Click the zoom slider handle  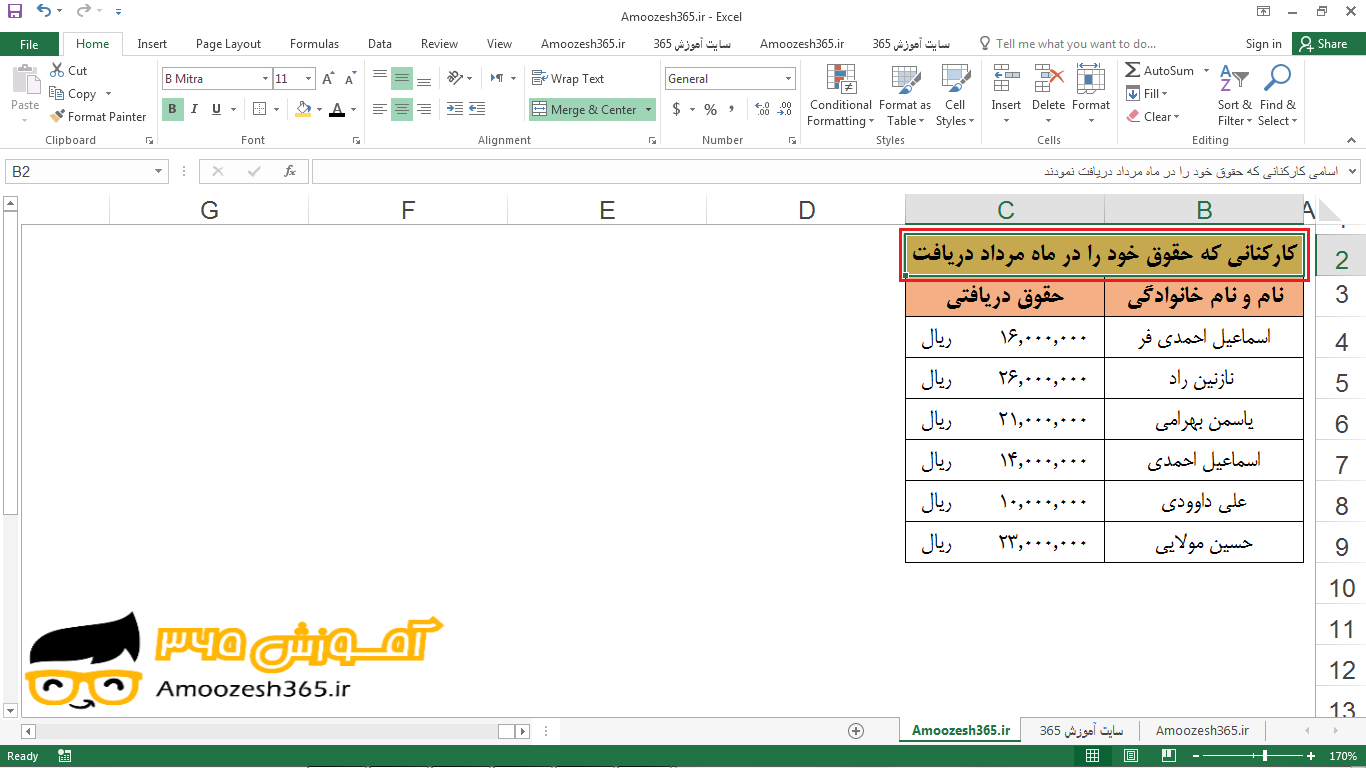pos(1265,756)
